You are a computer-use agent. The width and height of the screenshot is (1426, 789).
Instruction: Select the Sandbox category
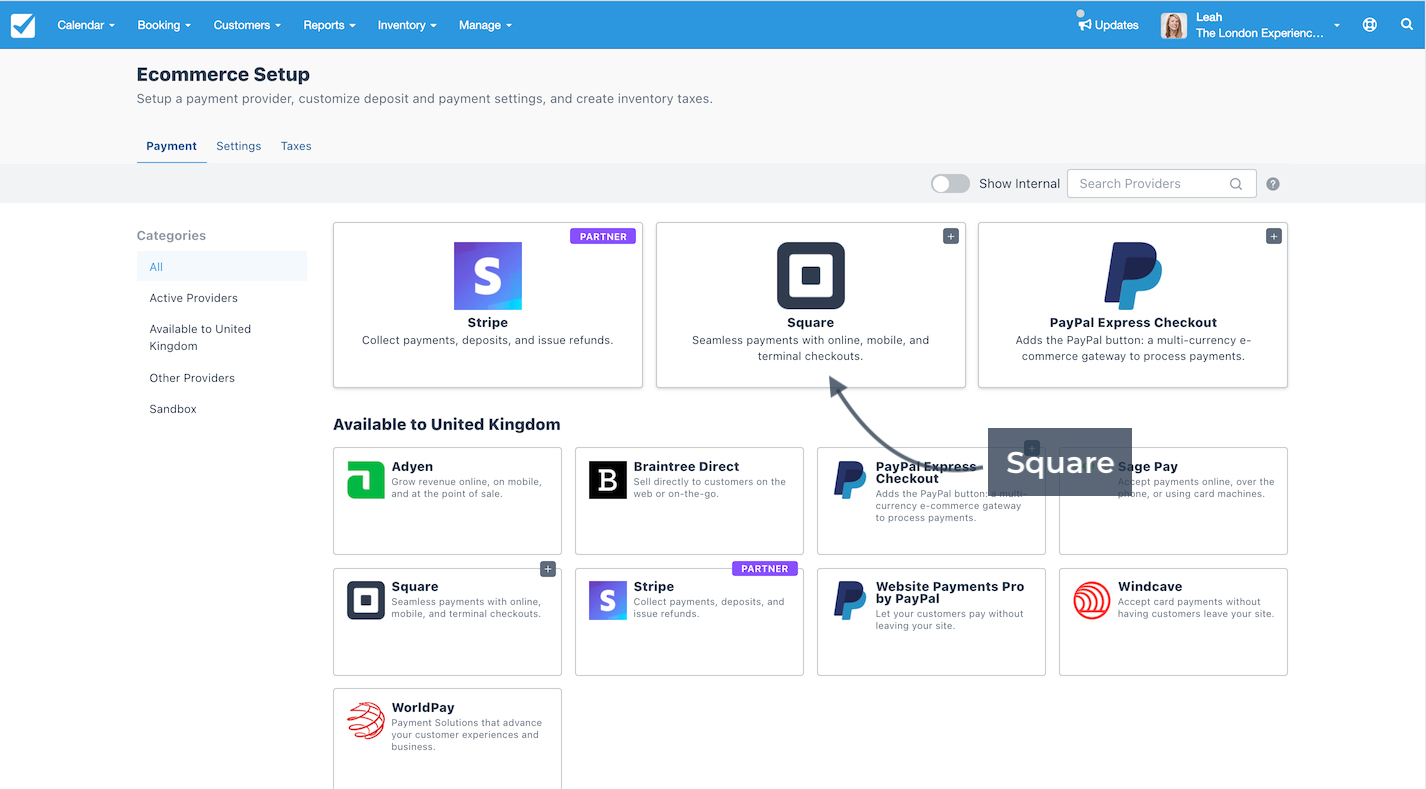(173, 409)
